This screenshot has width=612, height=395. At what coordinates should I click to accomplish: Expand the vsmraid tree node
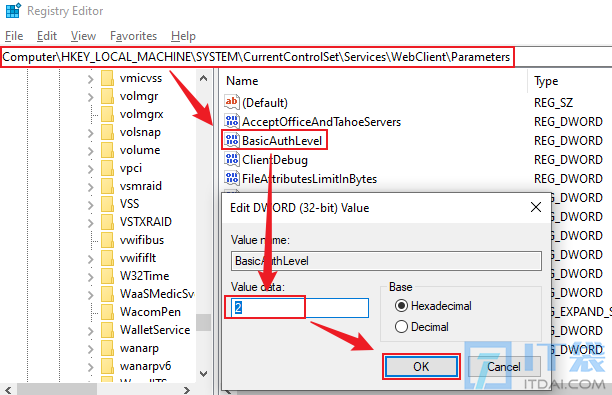[91, 187]
